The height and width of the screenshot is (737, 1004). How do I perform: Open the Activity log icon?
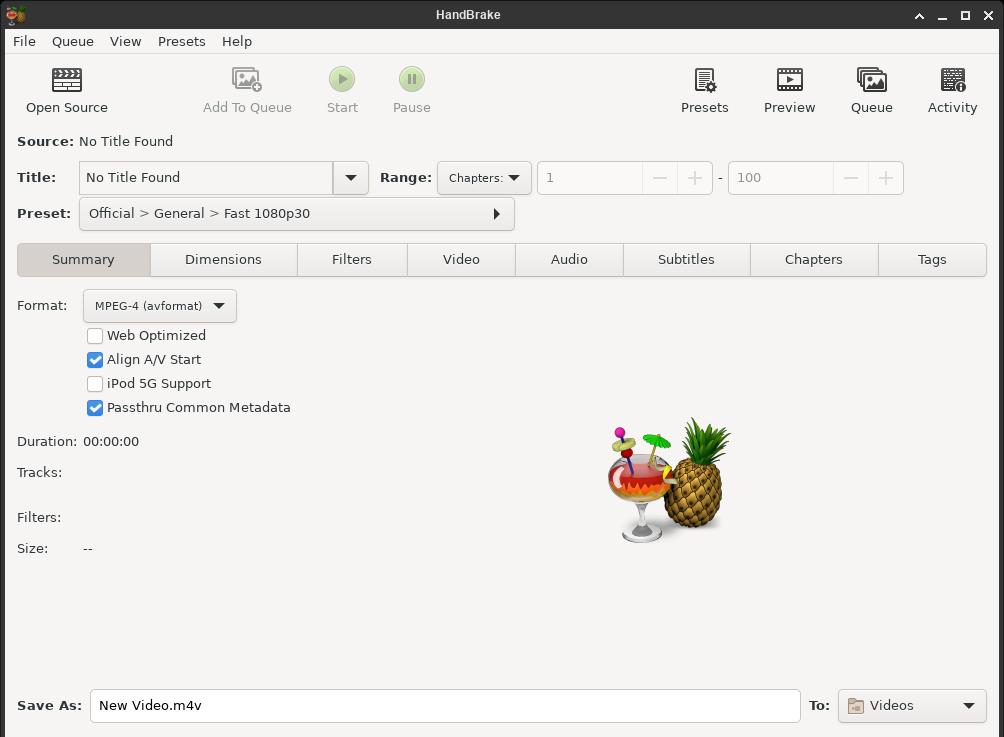(953, 80)
